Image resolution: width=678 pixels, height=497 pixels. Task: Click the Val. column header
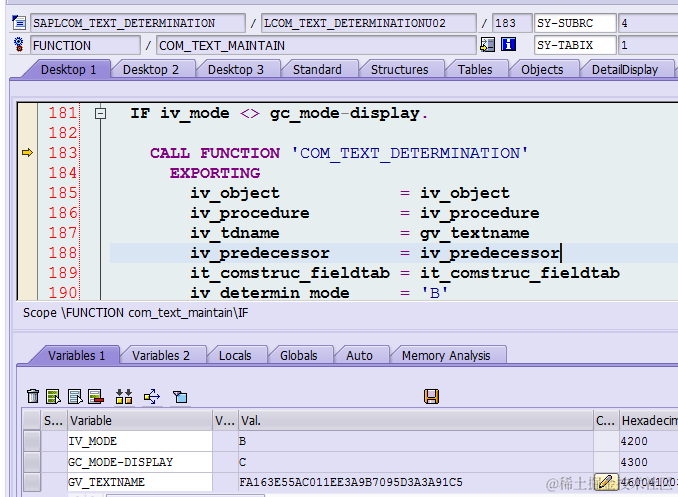click(416, 420)
